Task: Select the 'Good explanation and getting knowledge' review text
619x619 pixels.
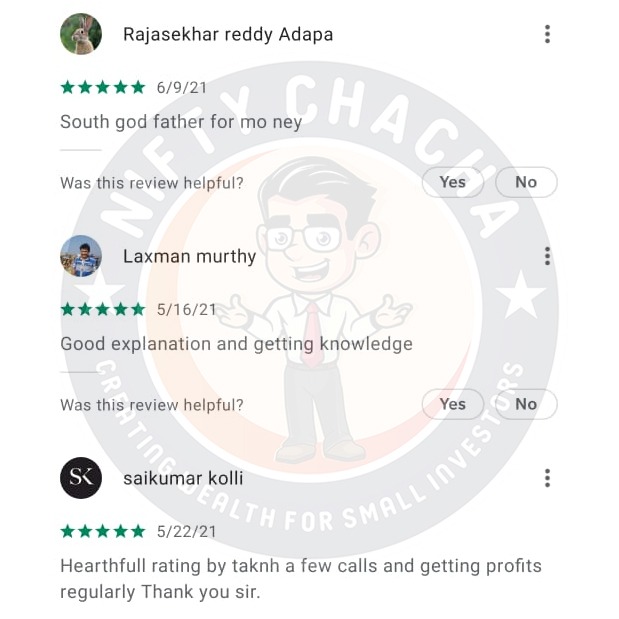Action: (236, 344)
